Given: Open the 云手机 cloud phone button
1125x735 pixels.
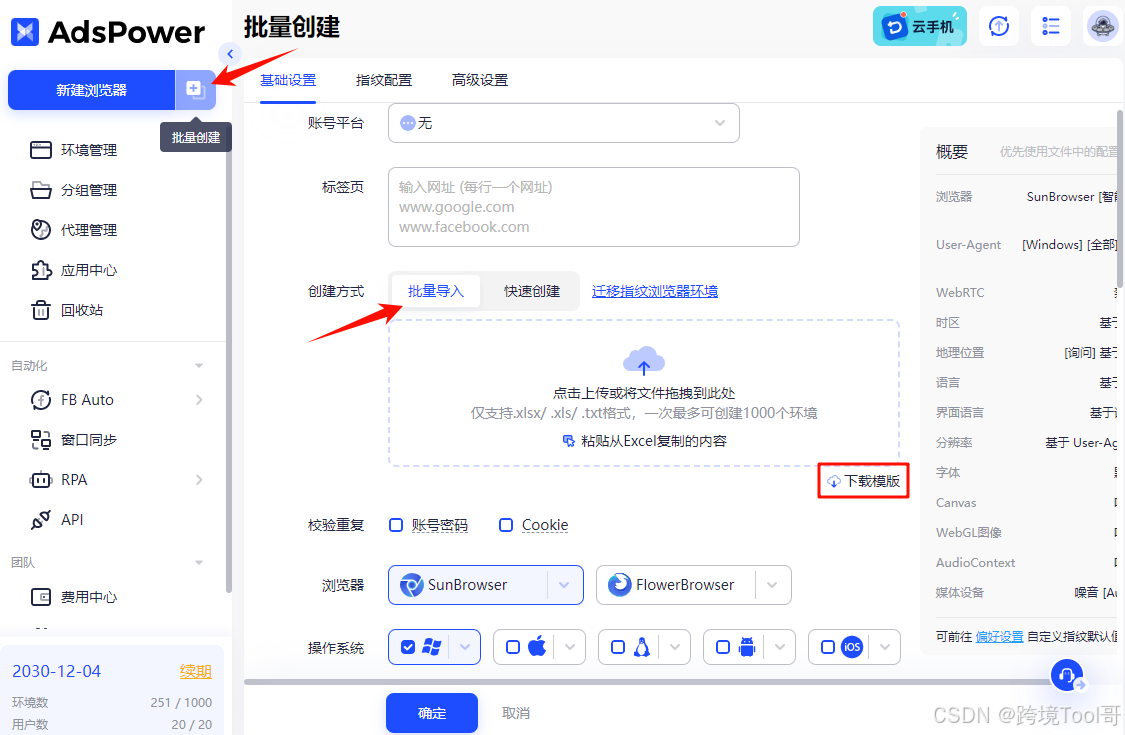Looking at the screenshot, I should click(920, 27).
